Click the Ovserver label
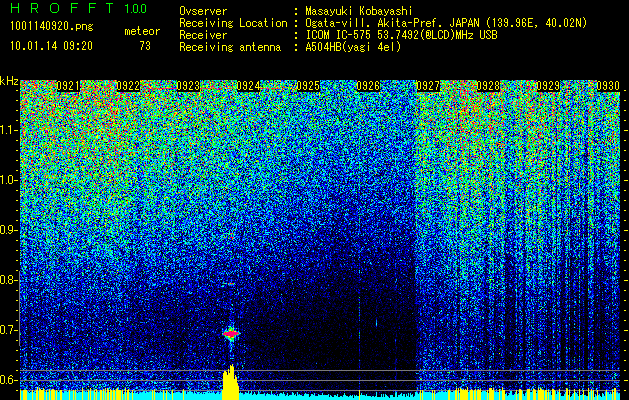This screenshot has height=400, width=629. (203, 11)
